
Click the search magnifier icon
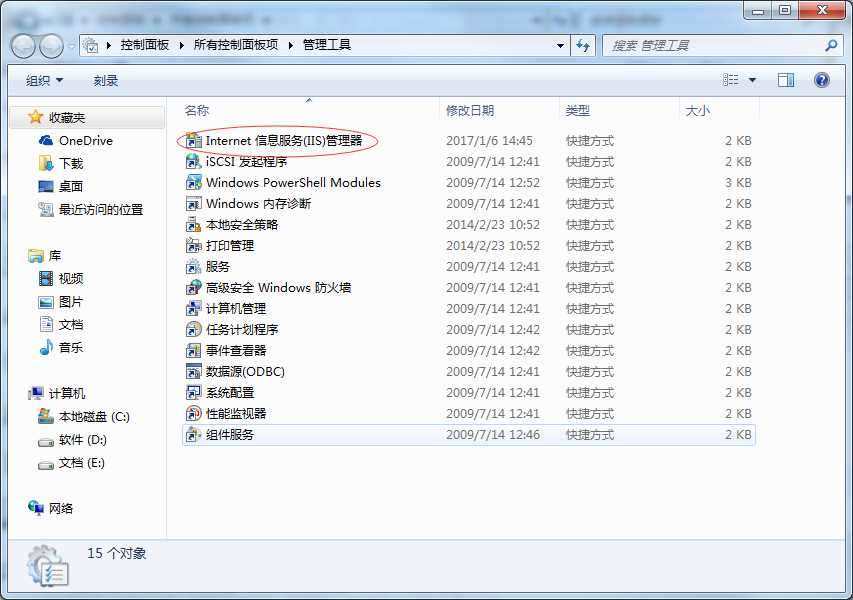click(x=831, y=46)
